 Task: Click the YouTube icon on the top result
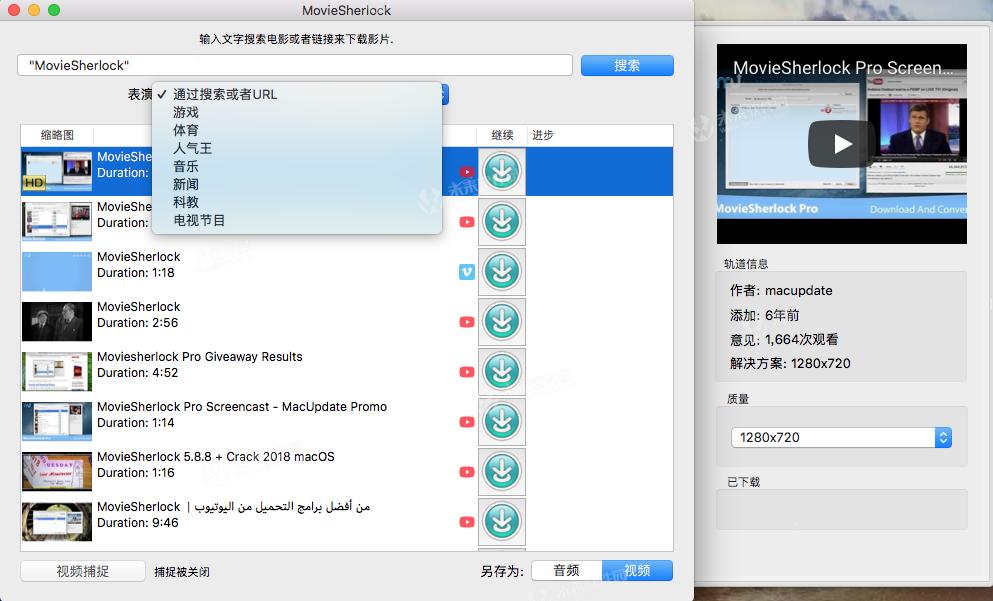pyautogui.click(x=465, y=171)
